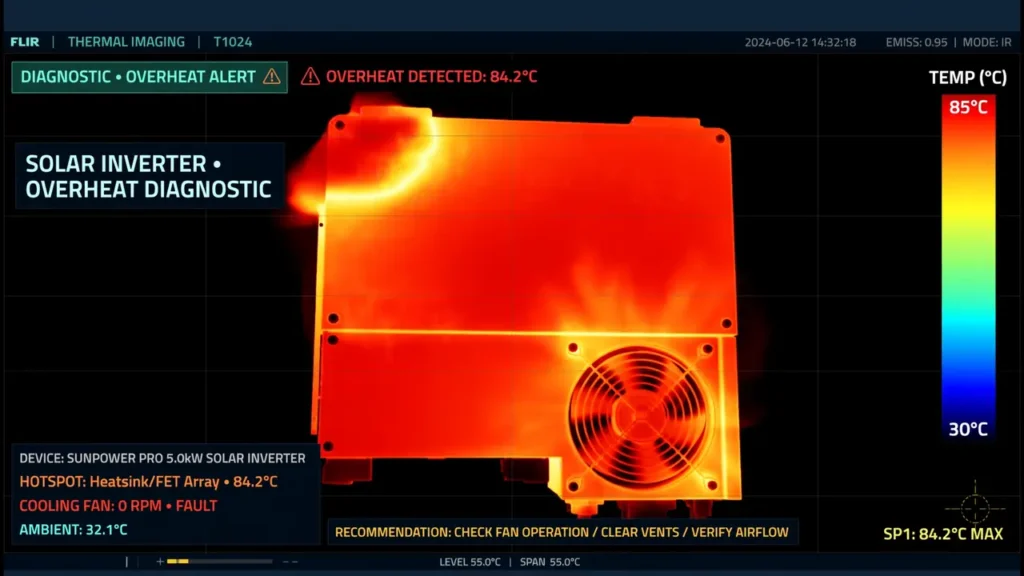This screenshot has height=576, width=1024.
Task: Click the DIAGNOSTIC • OVERHEAT ALERT banner
Action: (150, 77)
